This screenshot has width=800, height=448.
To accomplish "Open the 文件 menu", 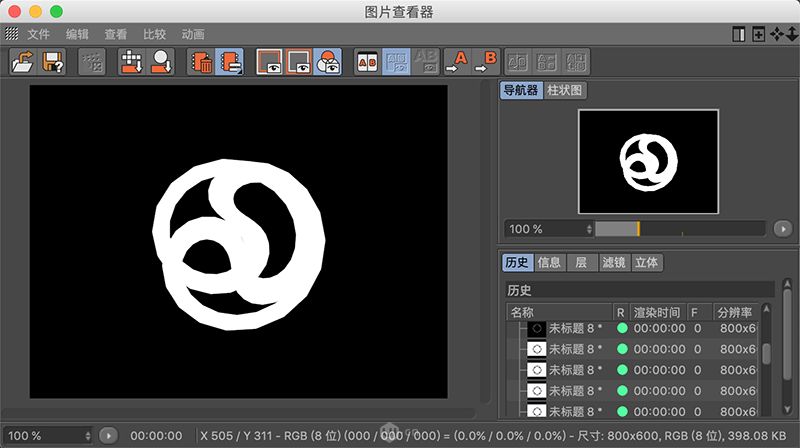I will (x=38, y=34).
